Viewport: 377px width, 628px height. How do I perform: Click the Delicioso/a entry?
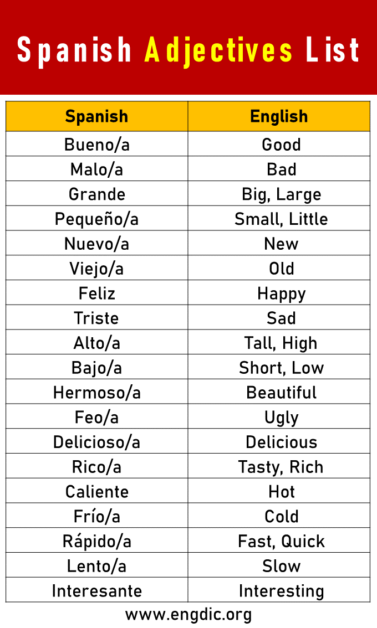(97, 442)
